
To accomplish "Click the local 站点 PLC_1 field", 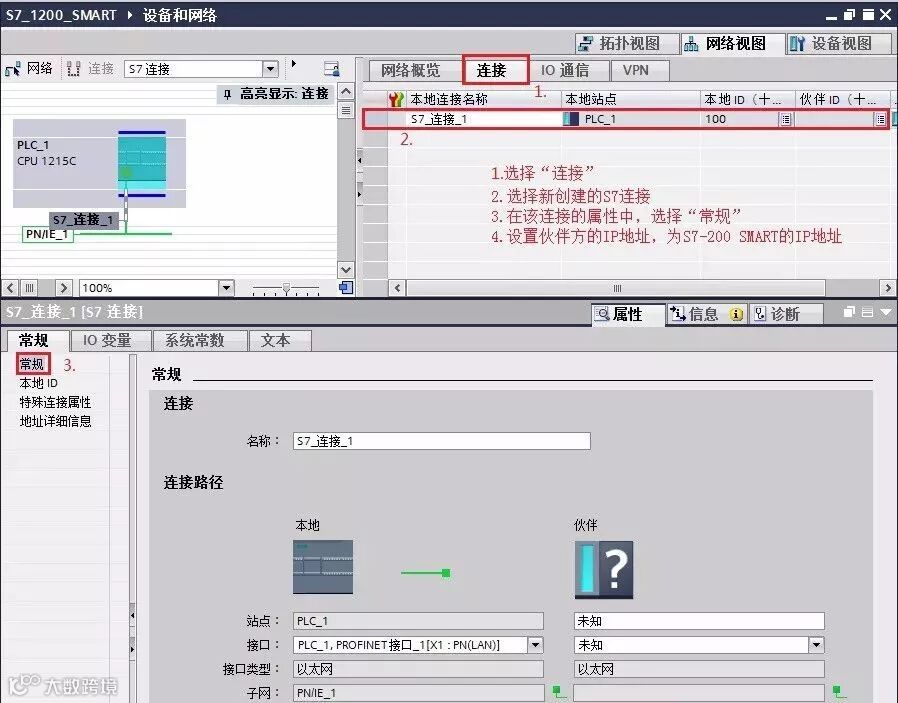I will pos(418,621).
